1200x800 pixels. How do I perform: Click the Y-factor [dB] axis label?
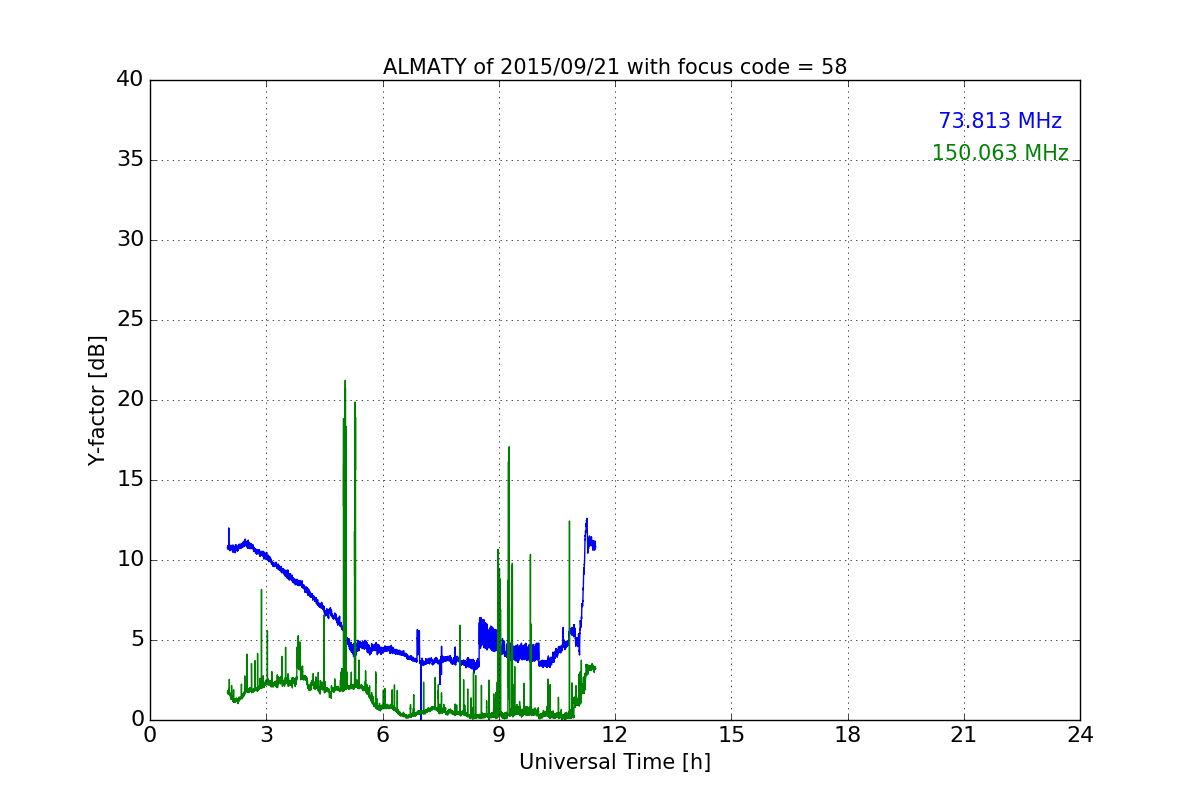[x=97, y=400]
